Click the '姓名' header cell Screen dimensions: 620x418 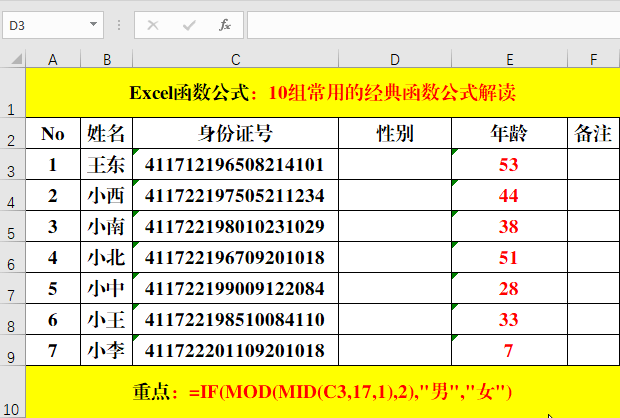(107, 133)
